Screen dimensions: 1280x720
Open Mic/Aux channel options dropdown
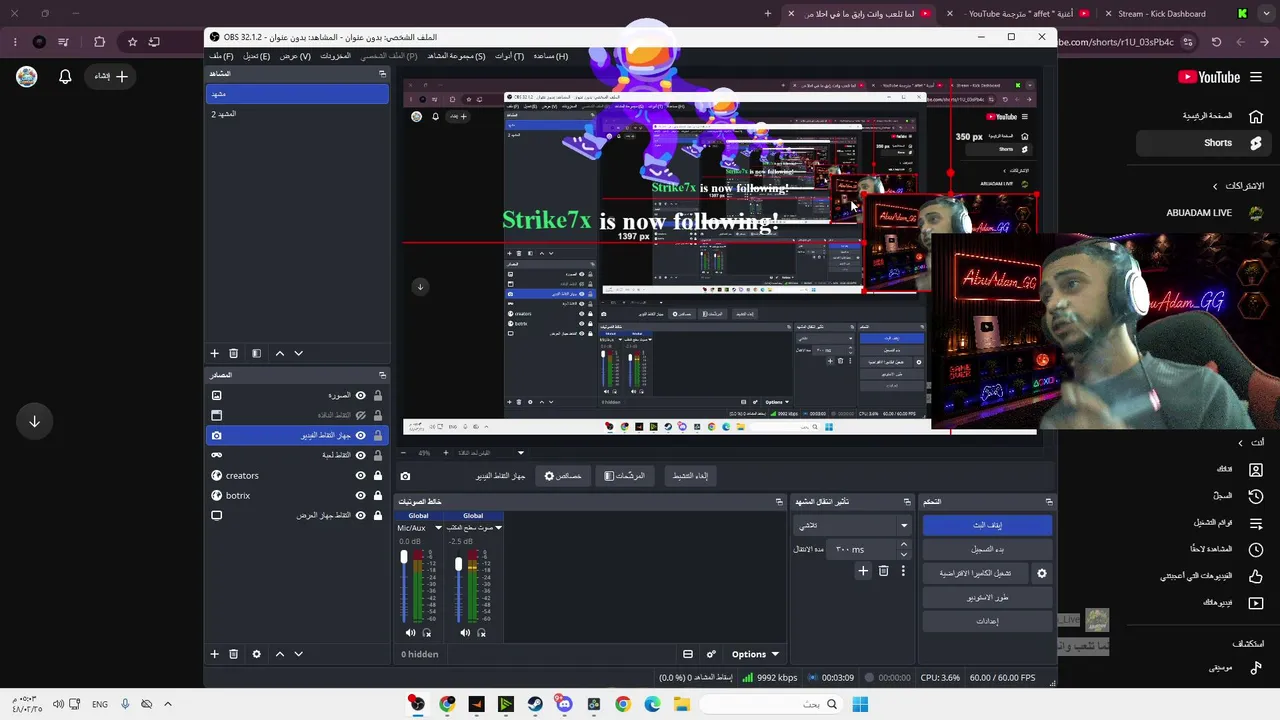(438, 528)
